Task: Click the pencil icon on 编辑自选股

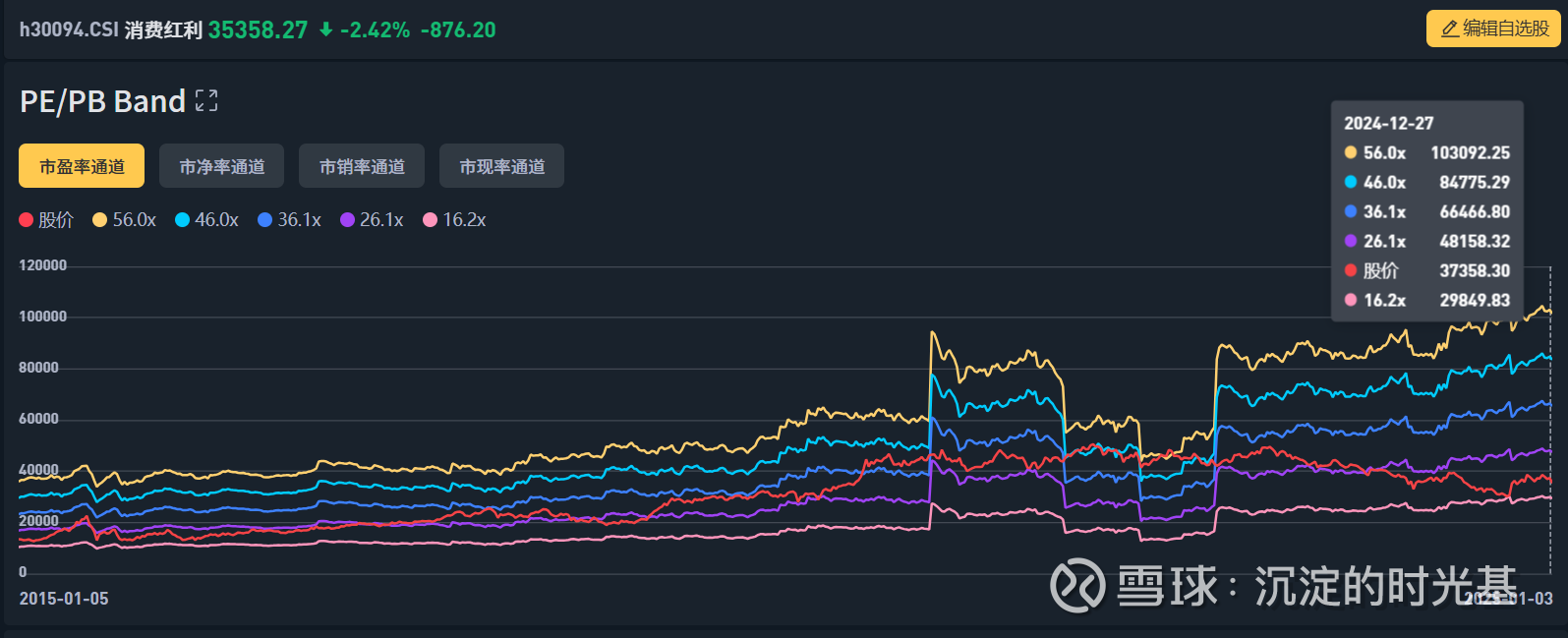Action: coord(1449,29)
